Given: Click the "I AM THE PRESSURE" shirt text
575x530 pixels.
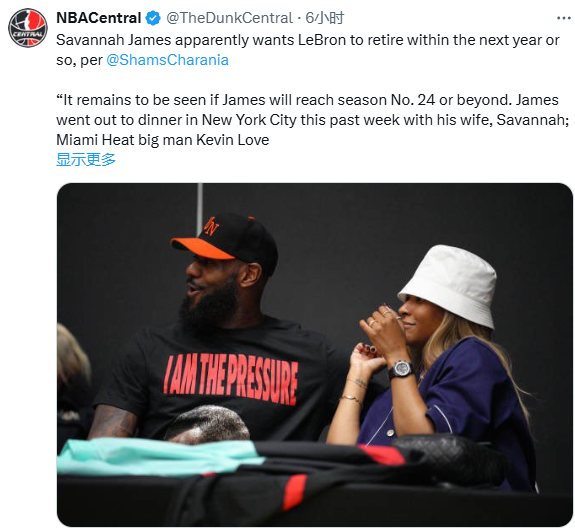Looking at the screenshot, I should click(231, 379).
